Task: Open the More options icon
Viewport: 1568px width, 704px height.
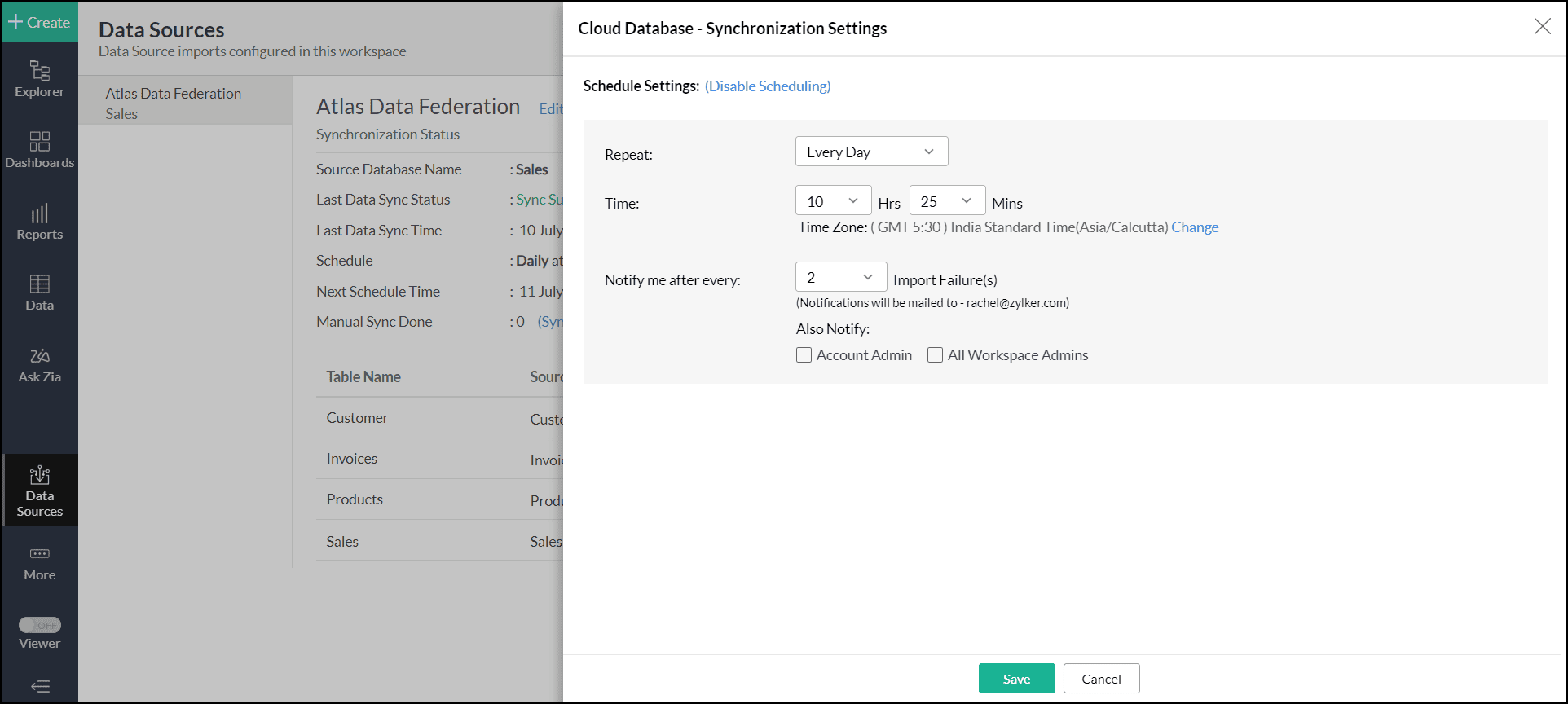Action: click(39, 563)
